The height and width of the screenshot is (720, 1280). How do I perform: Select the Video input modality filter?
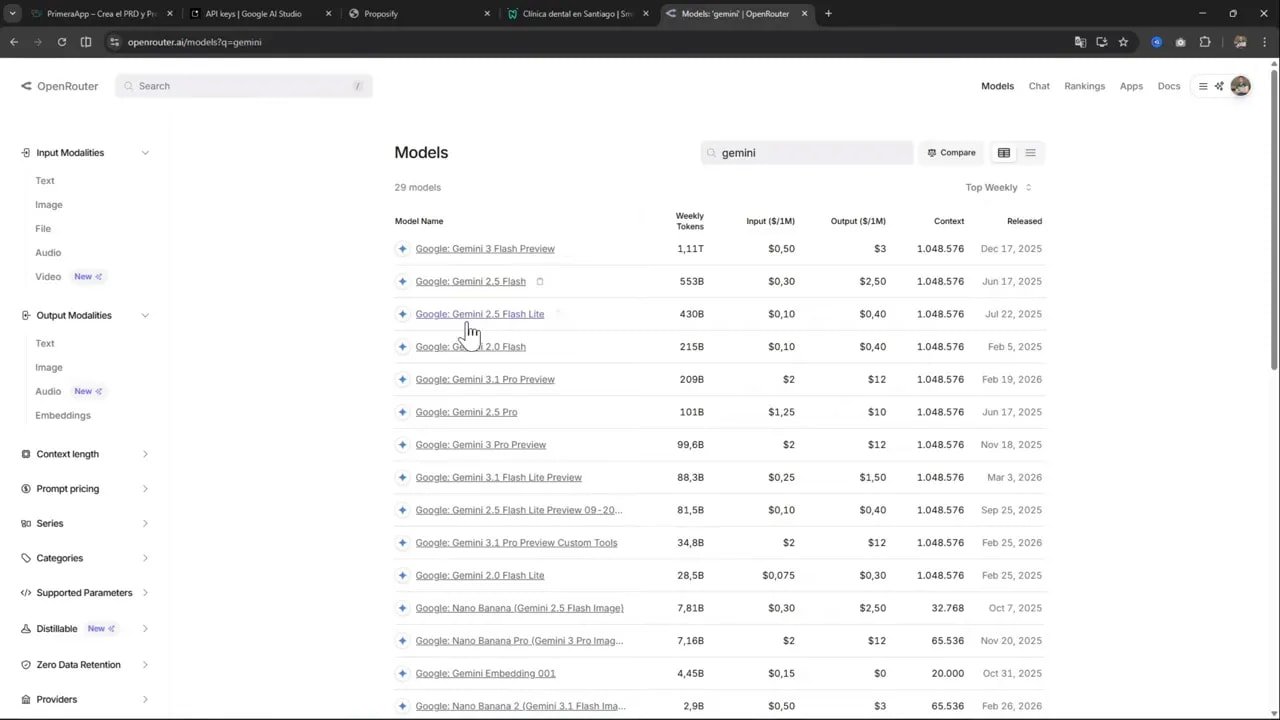coord(47,276)
